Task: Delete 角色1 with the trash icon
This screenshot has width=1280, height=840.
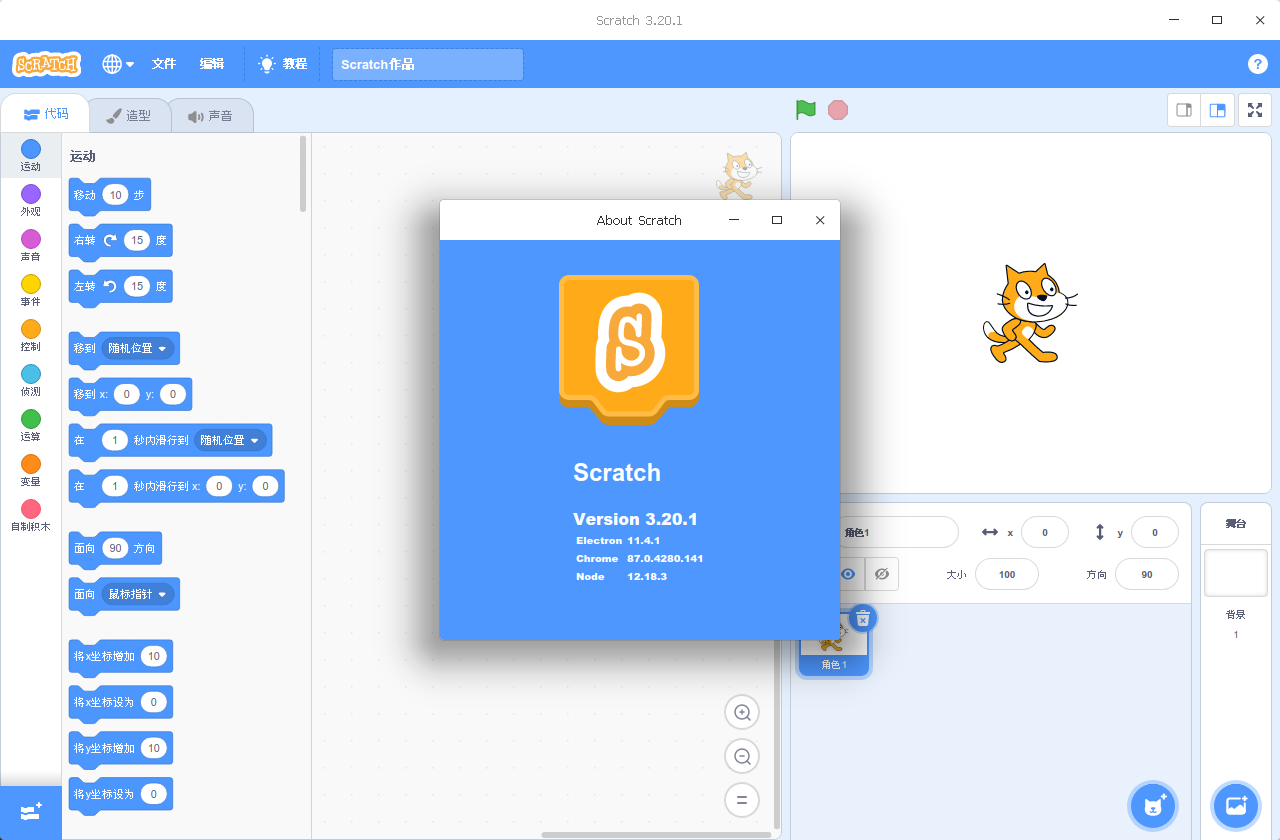Action: coord(862,618)
